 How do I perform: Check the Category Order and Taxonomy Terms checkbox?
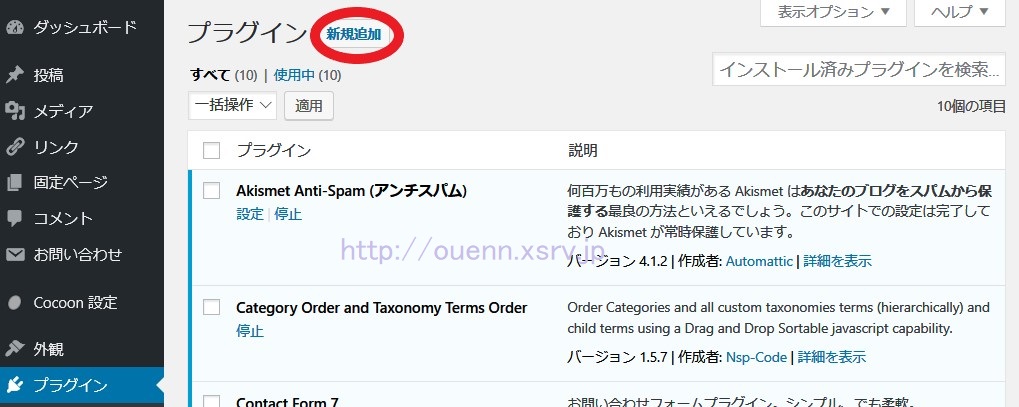tap(211, 308)
